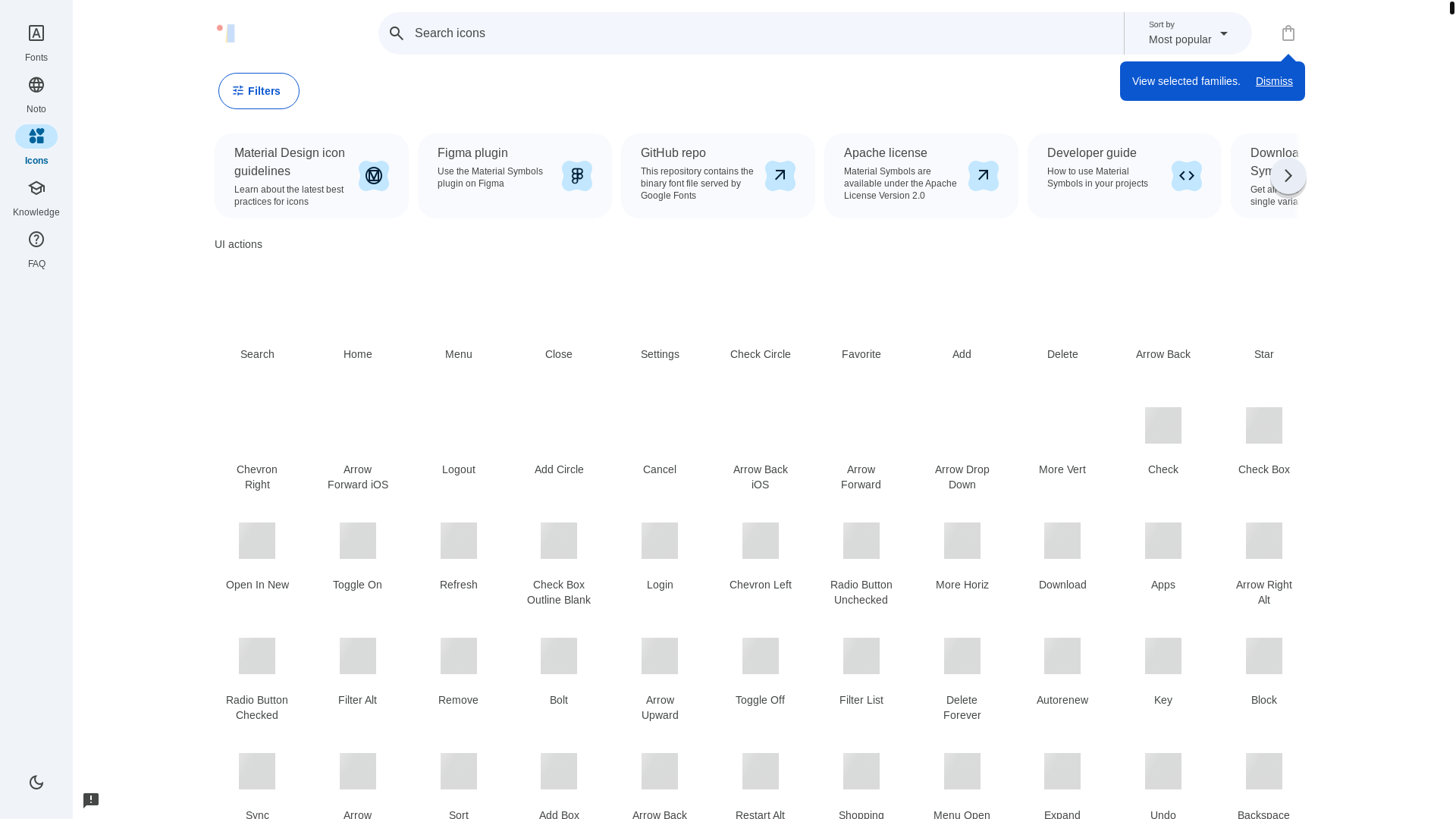Open the Figma plugin card
The height and width of the screenshot is (819, 1456).
click(515, 176)
